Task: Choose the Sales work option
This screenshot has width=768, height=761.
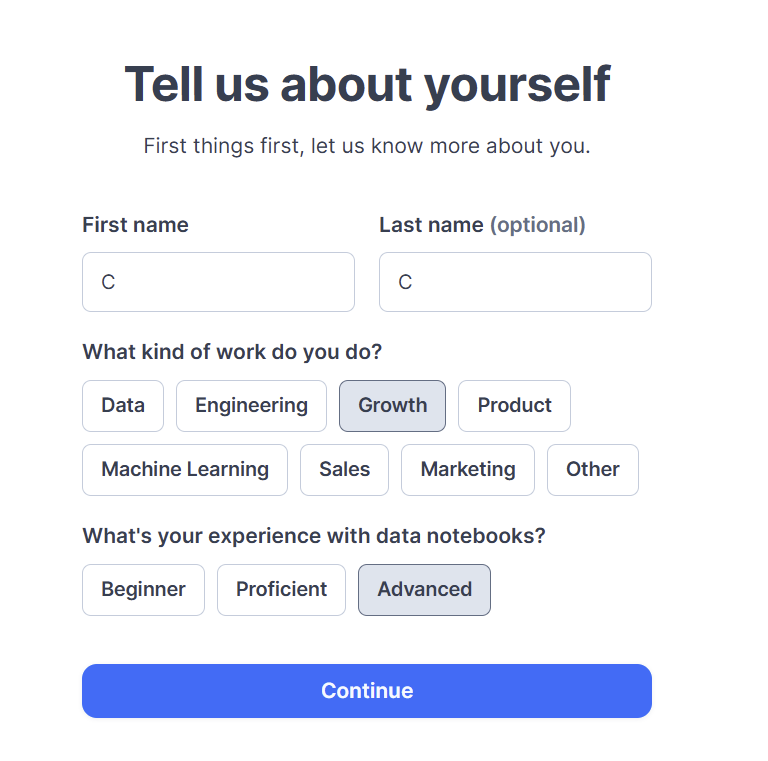Action: click(x=344, y=470)
